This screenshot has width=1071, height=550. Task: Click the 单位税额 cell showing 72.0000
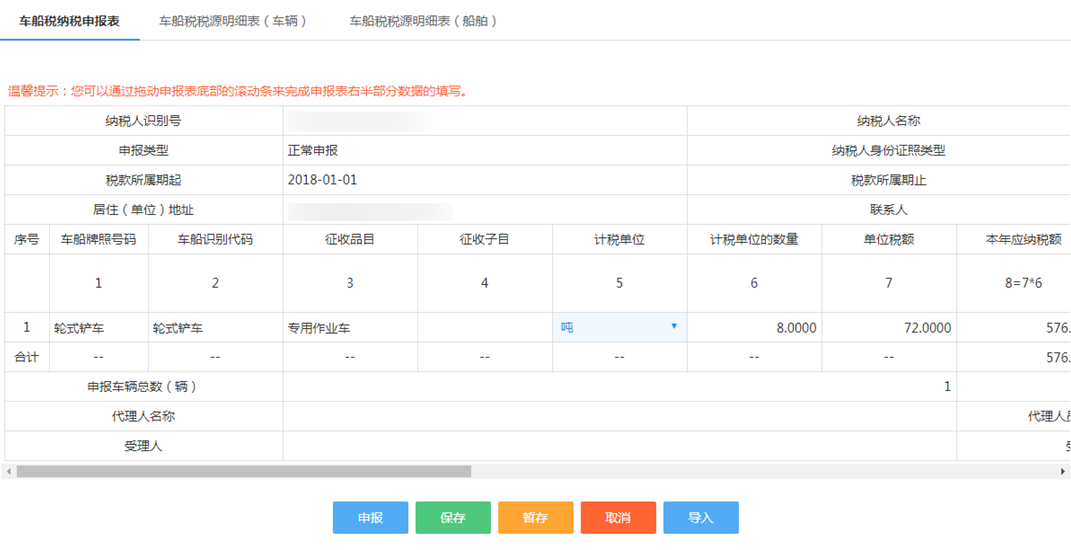[x=889, y=328]
